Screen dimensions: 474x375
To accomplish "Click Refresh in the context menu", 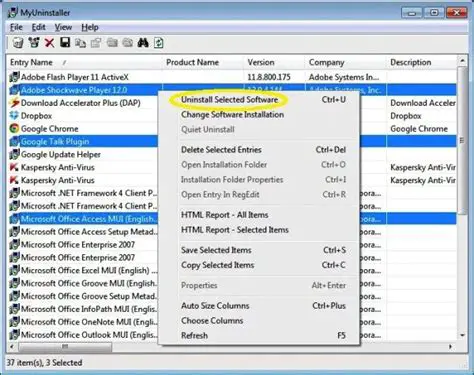I will [x=194, y=336].
